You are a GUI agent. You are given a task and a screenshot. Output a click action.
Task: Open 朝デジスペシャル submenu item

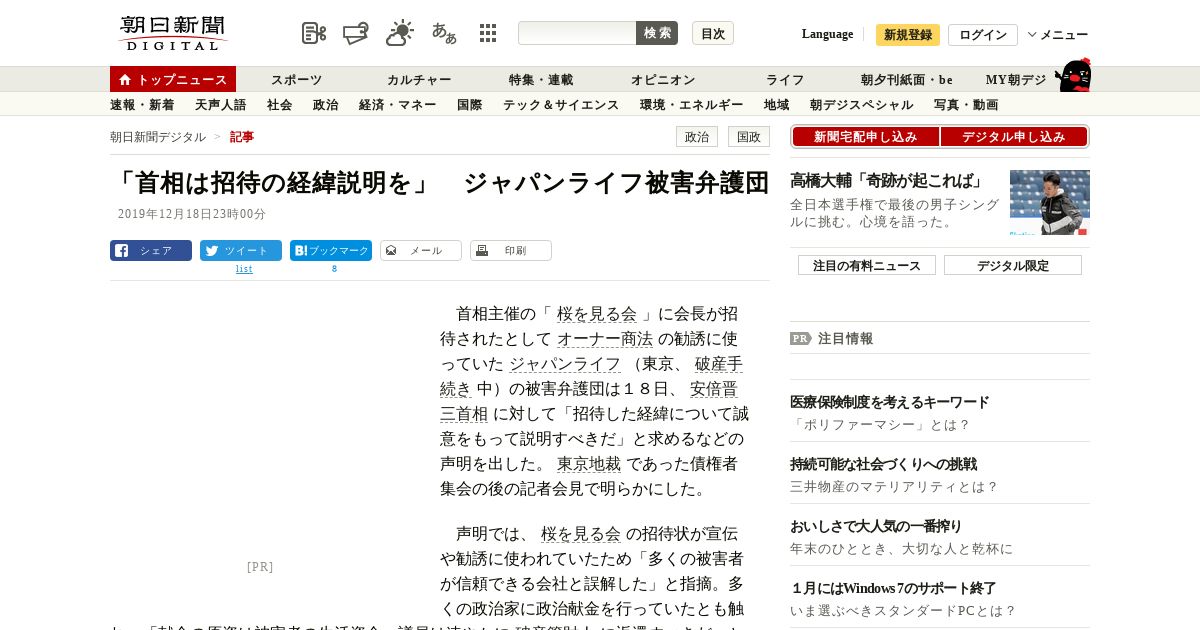(862, 105)
